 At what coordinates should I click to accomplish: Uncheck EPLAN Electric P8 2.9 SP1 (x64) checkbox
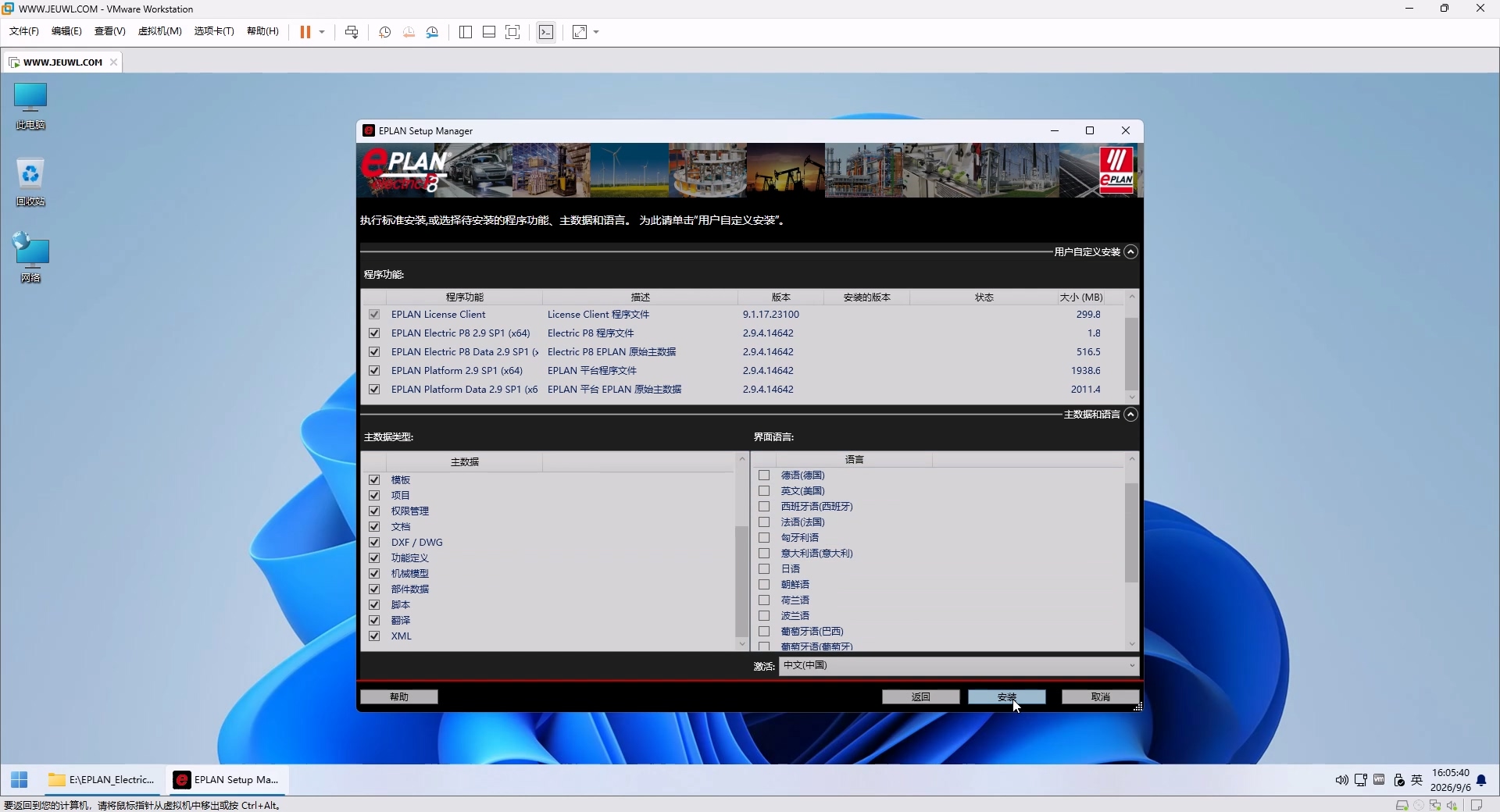tap(374, 333)
